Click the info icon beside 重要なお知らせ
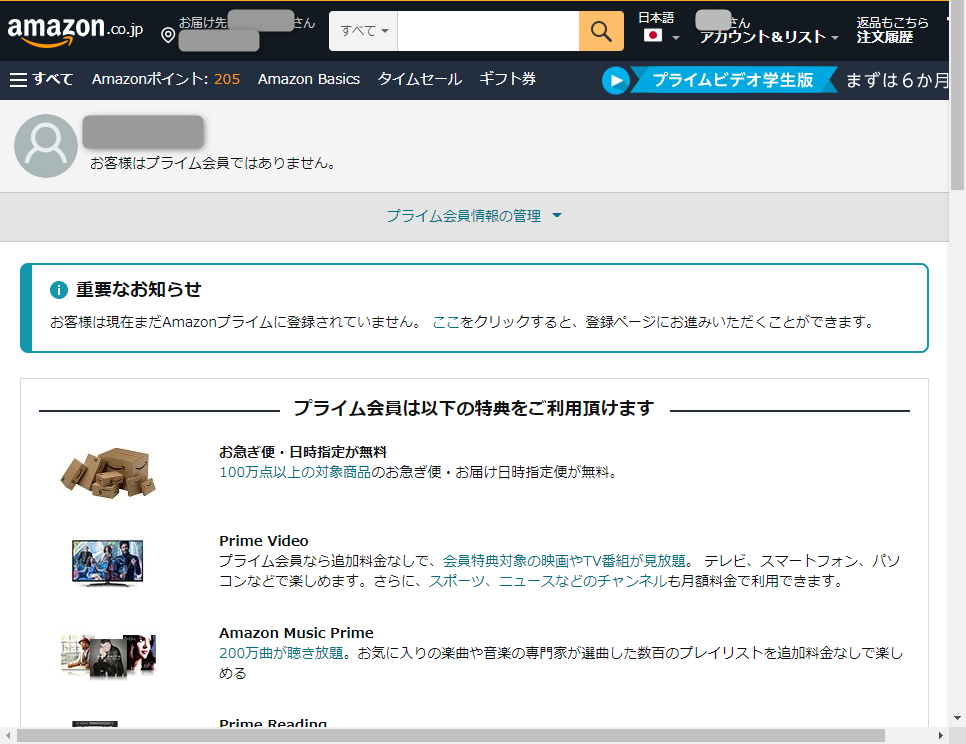Screen dimensions: 966x744 59,289
